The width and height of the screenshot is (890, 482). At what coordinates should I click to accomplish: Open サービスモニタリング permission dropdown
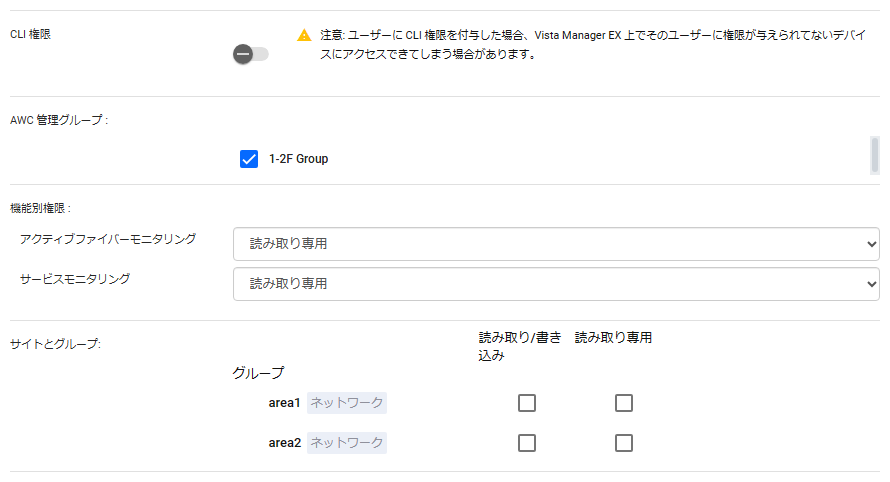(556, 284)
